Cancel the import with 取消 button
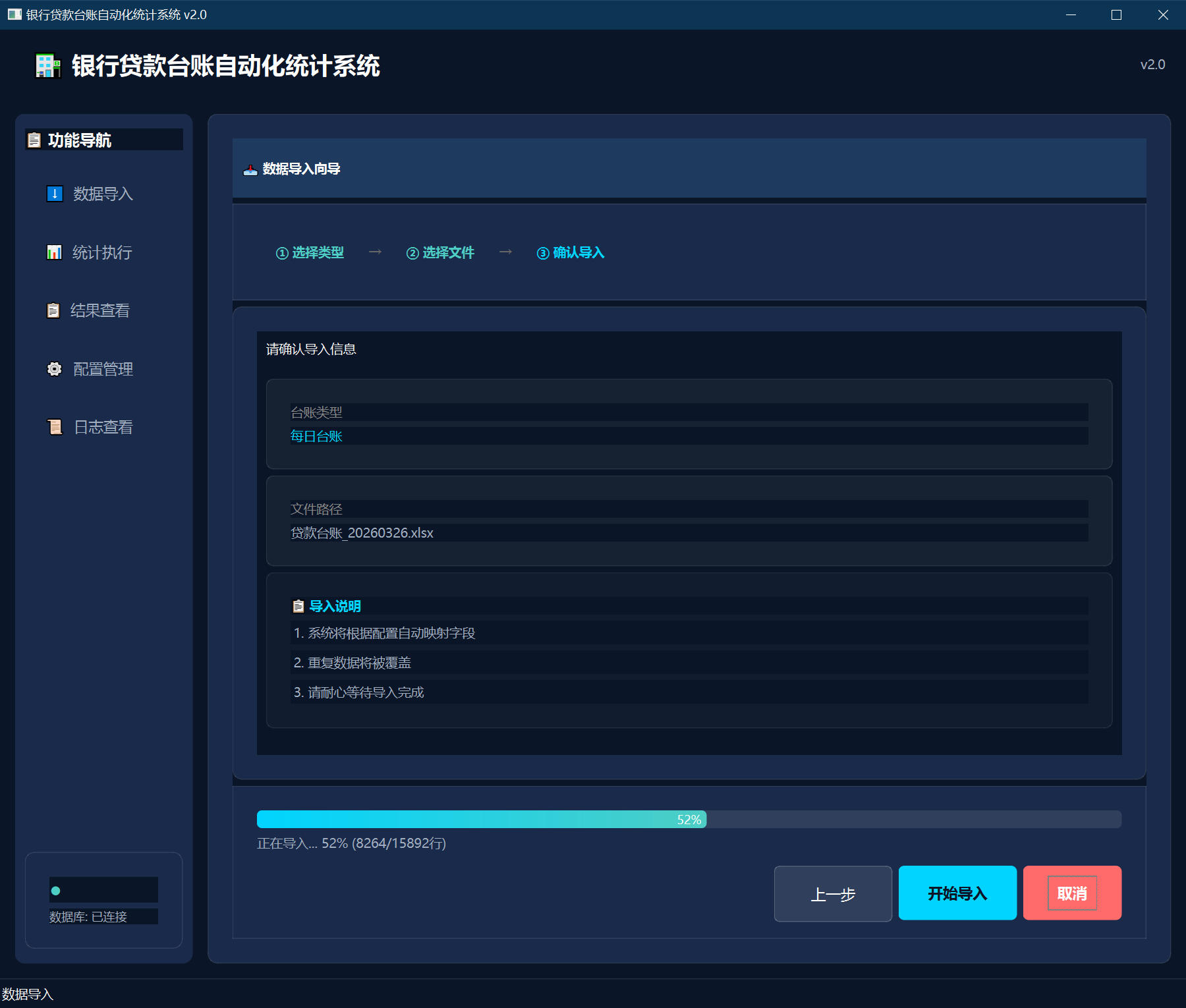The image size is (1186, 1008). [x=1072, y=893]
